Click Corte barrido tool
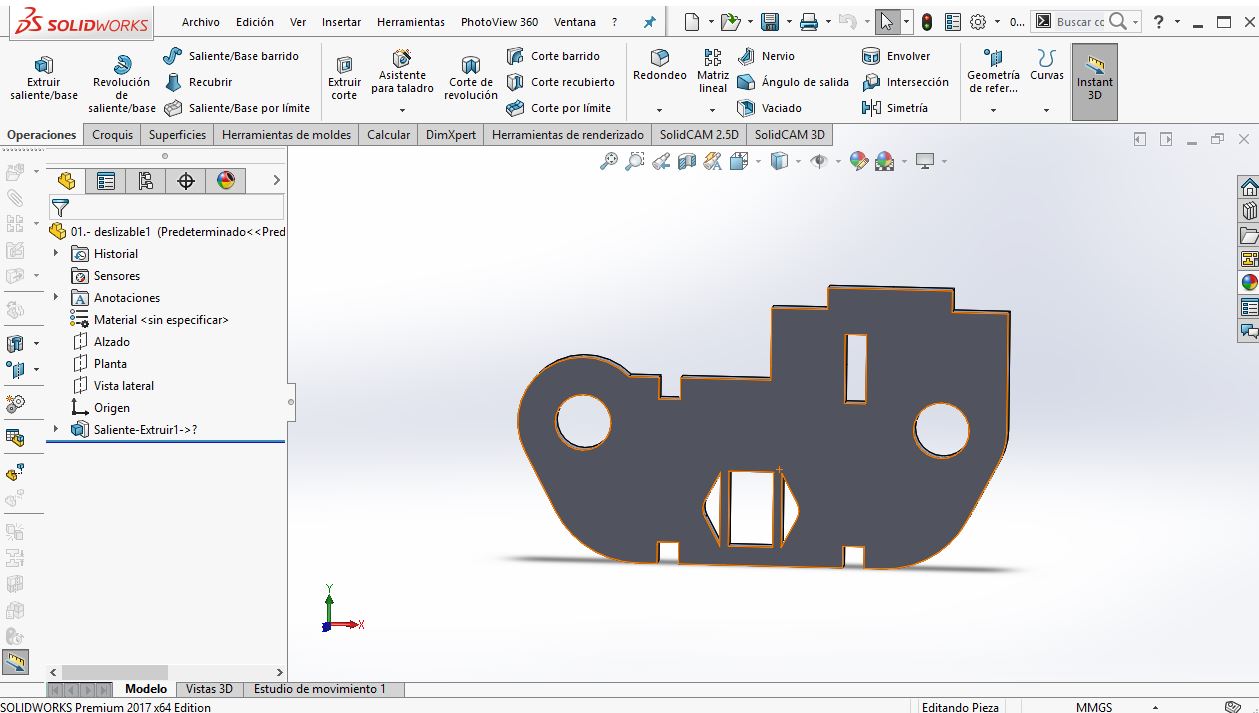Screen dimensions: 1259x713 (553, 56)
